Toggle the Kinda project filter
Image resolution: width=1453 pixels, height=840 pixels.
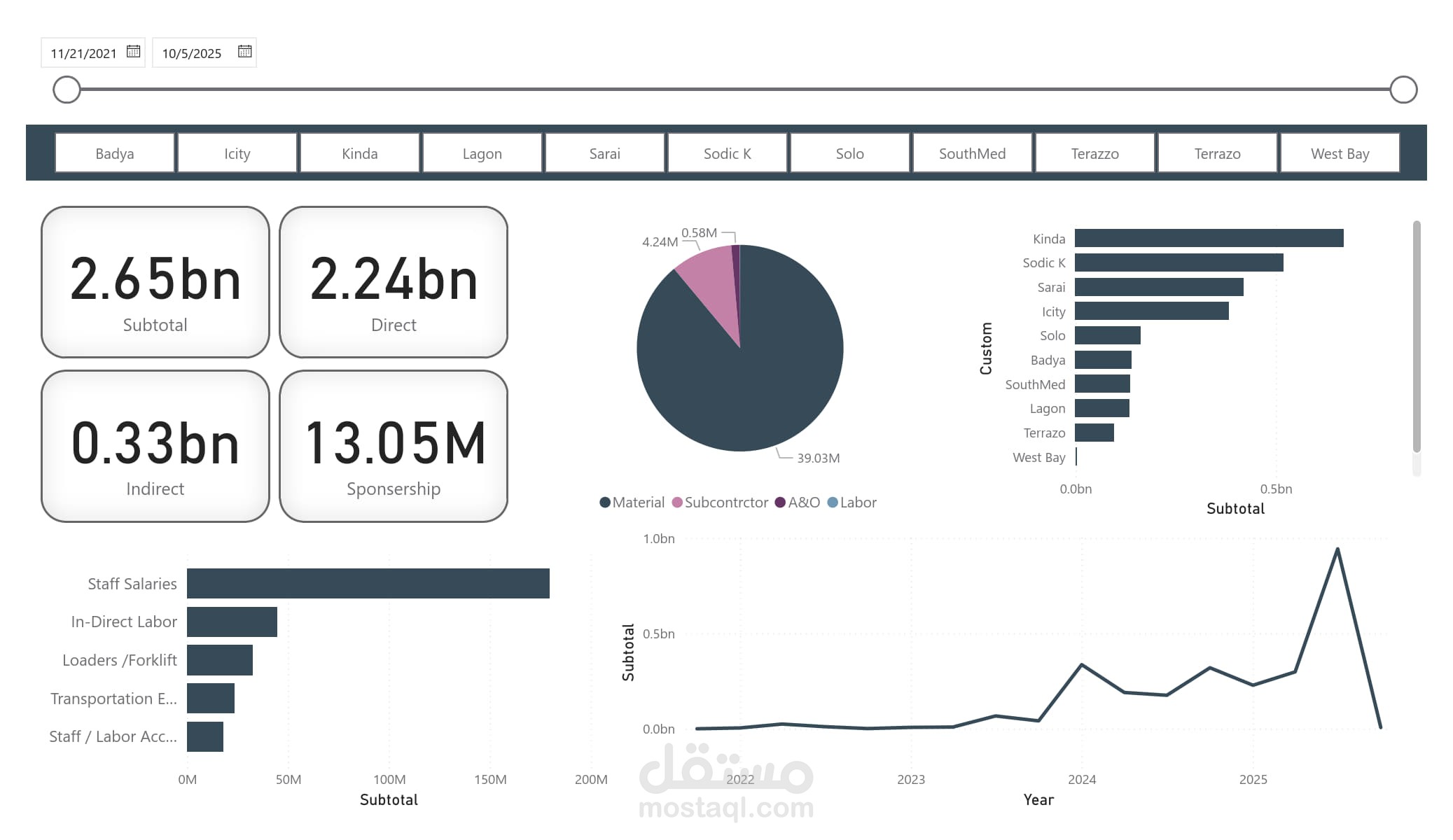point(359,153)
